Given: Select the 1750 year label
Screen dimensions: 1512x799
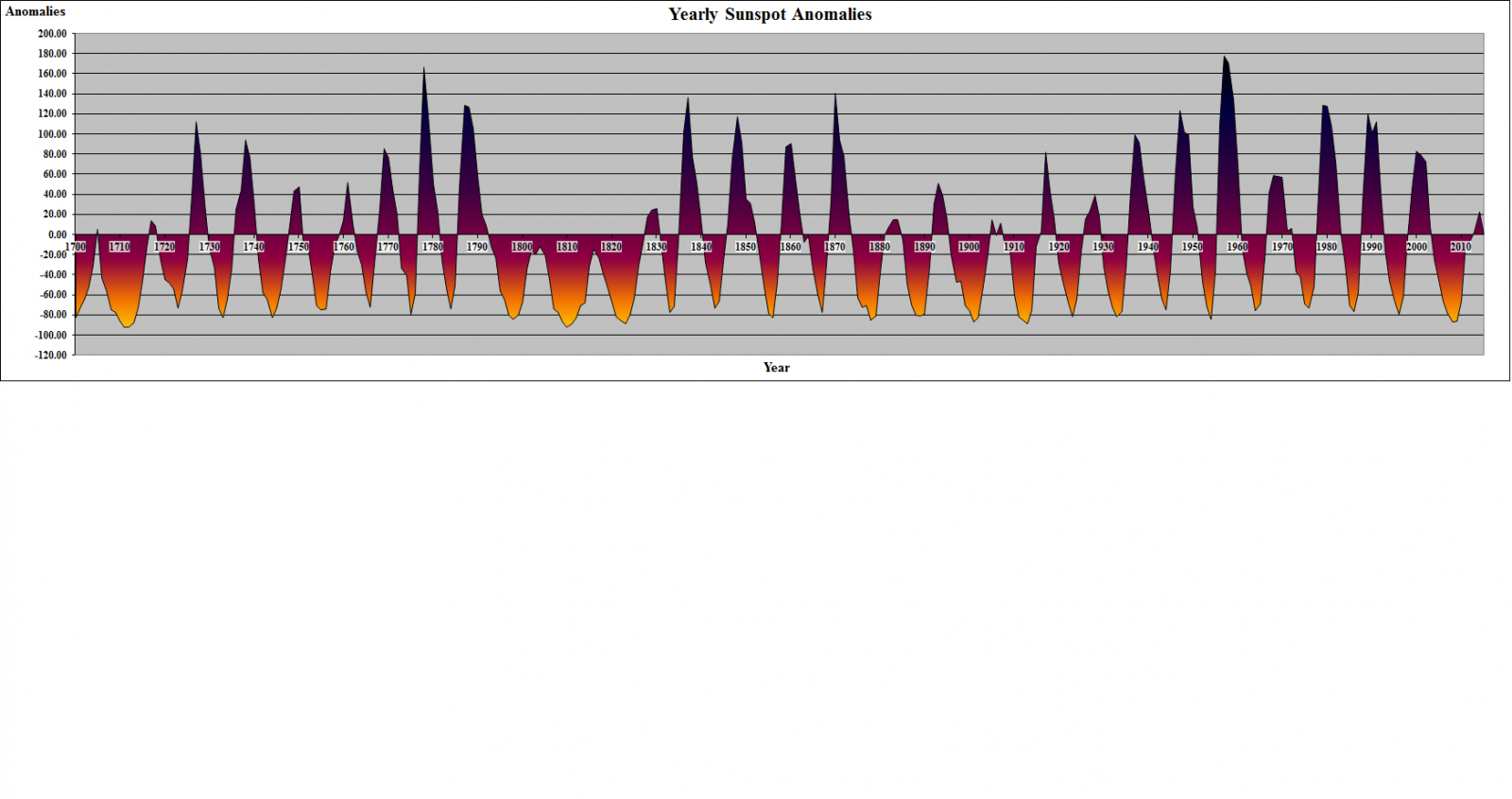Looking at the screenshot, I should click(x=299, y=247).
